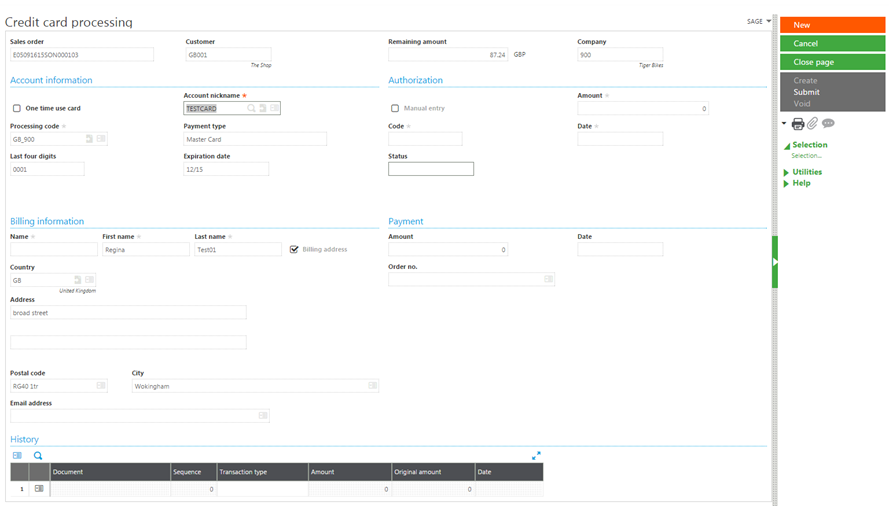Click the search icon in History section
Screen dimensions: 889x506
[x=38, y=455]
